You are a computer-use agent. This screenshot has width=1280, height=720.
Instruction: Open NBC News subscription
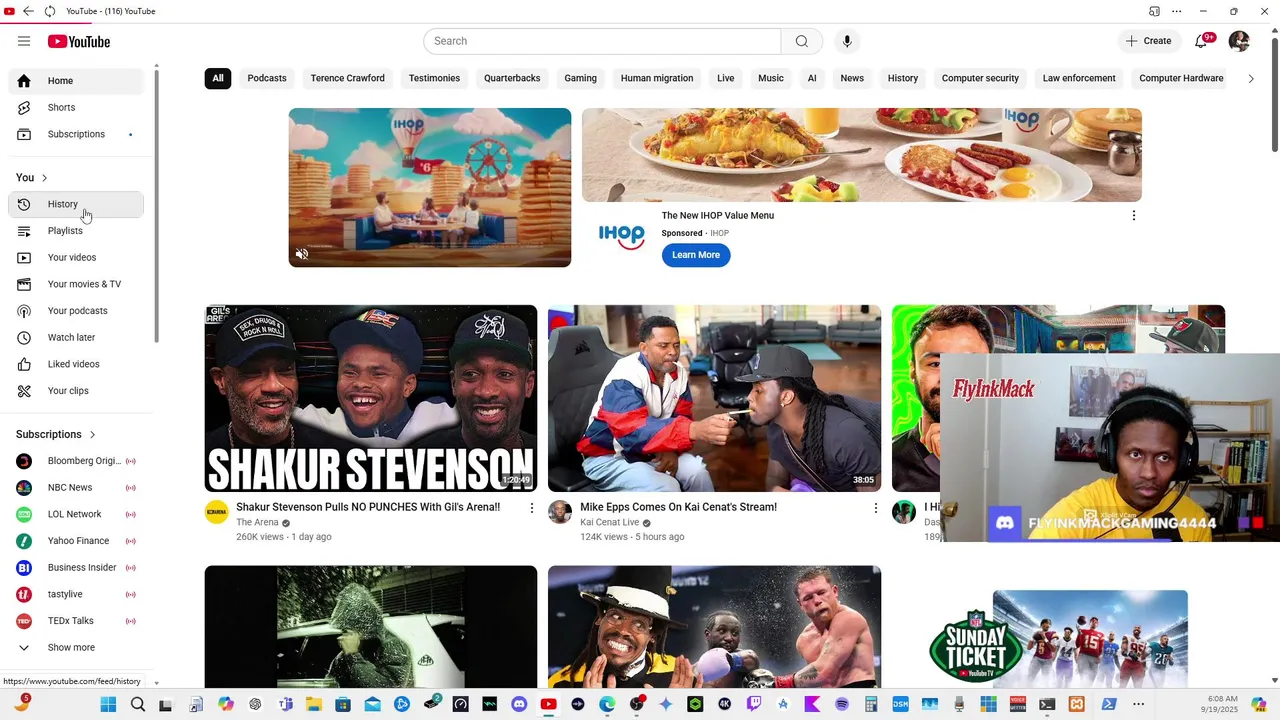(76, 488)
